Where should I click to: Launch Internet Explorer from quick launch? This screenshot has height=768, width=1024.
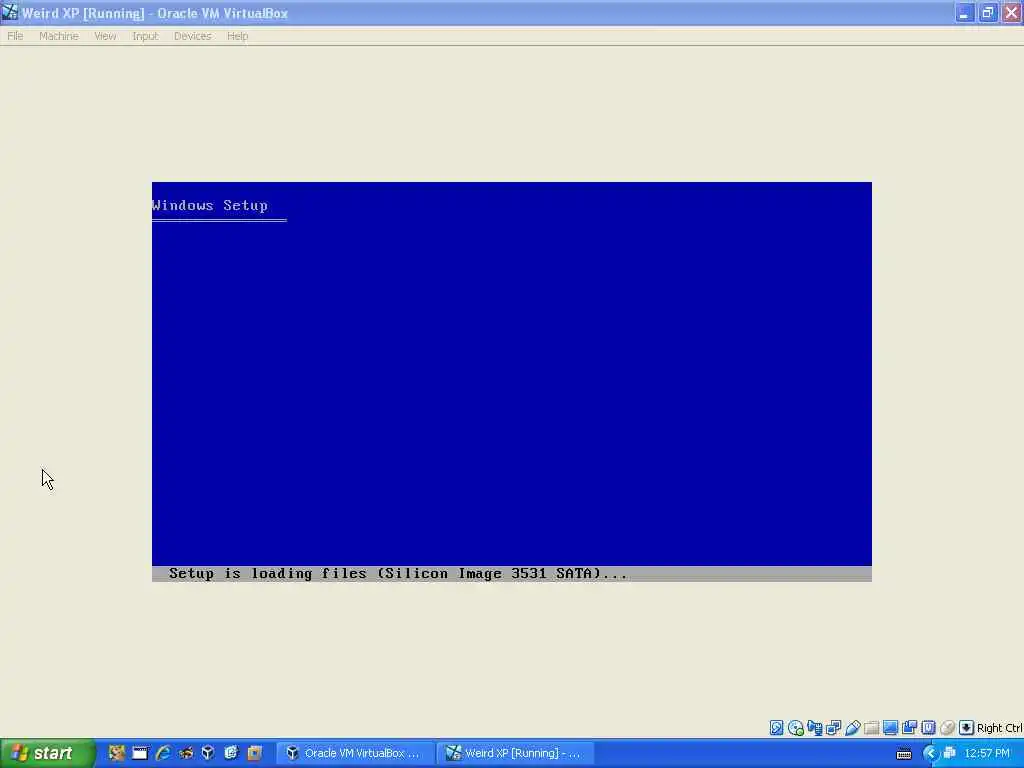coord(163,753)
